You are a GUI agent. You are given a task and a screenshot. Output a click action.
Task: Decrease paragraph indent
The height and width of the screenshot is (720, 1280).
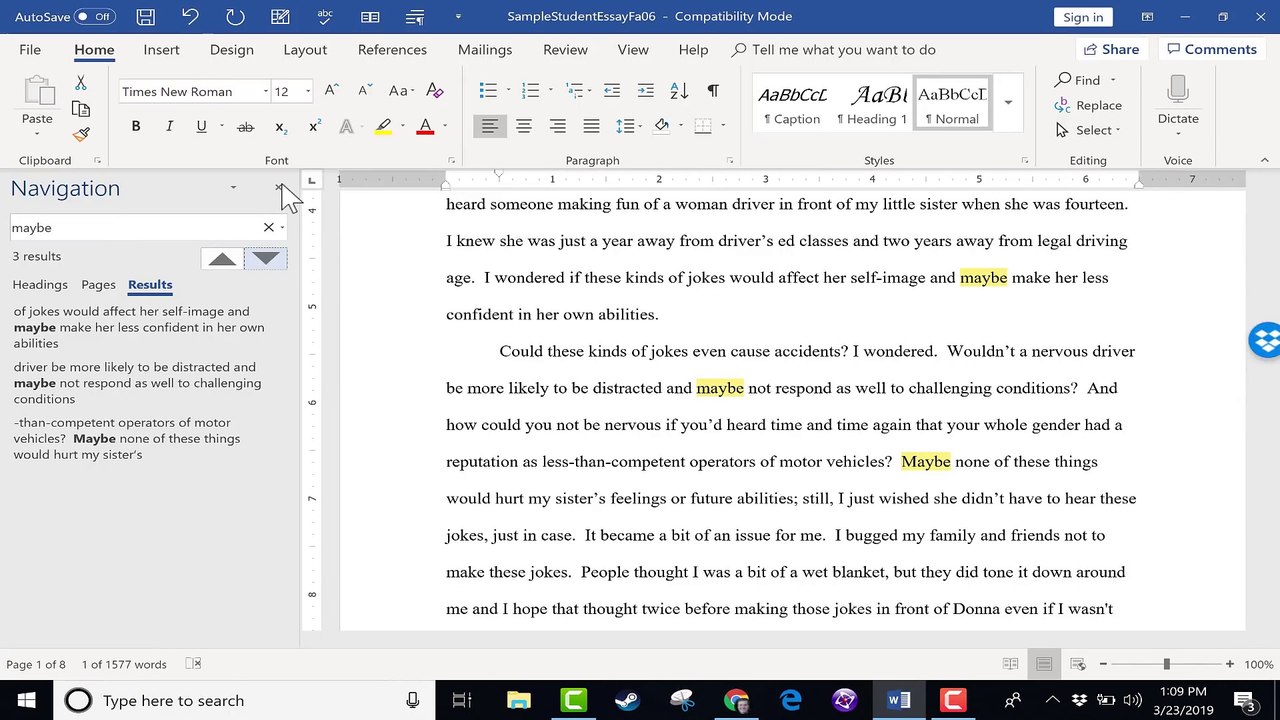coord(611,91)
